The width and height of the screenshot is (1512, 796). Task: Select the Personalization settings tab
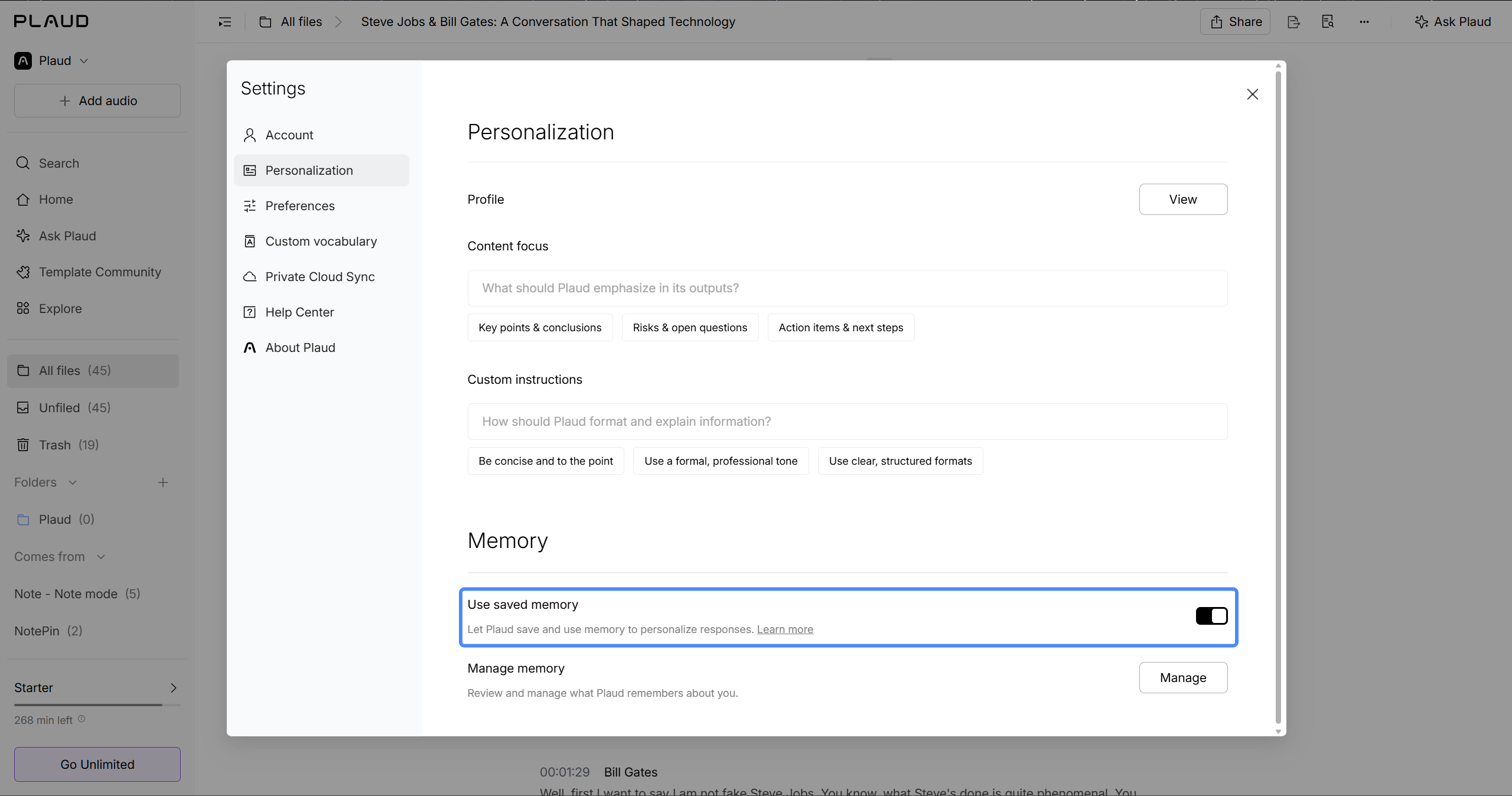coord(321,171)
